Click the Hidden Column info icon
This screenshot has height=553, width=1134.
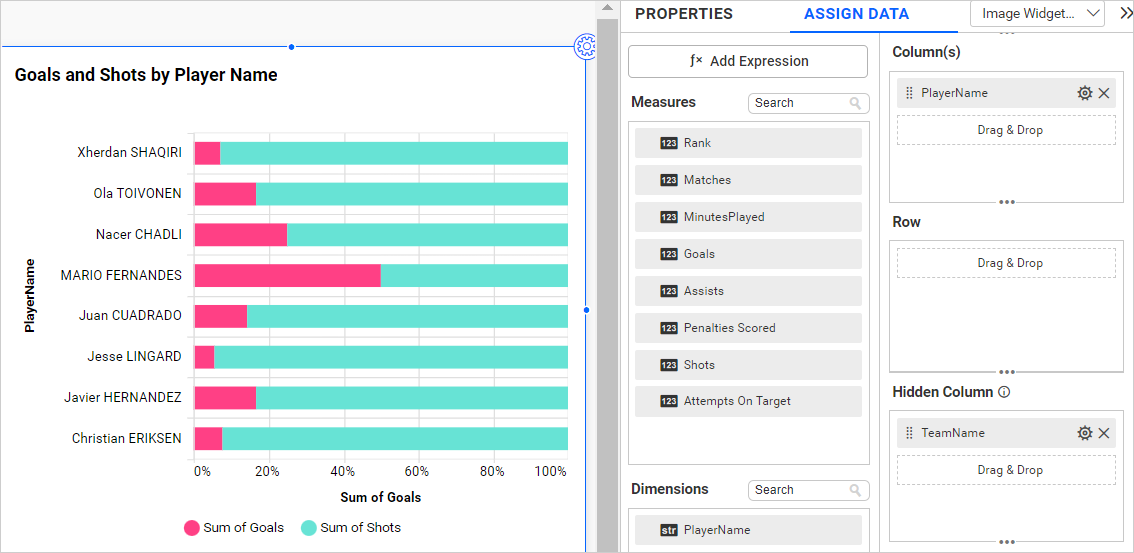point(1004,392)
